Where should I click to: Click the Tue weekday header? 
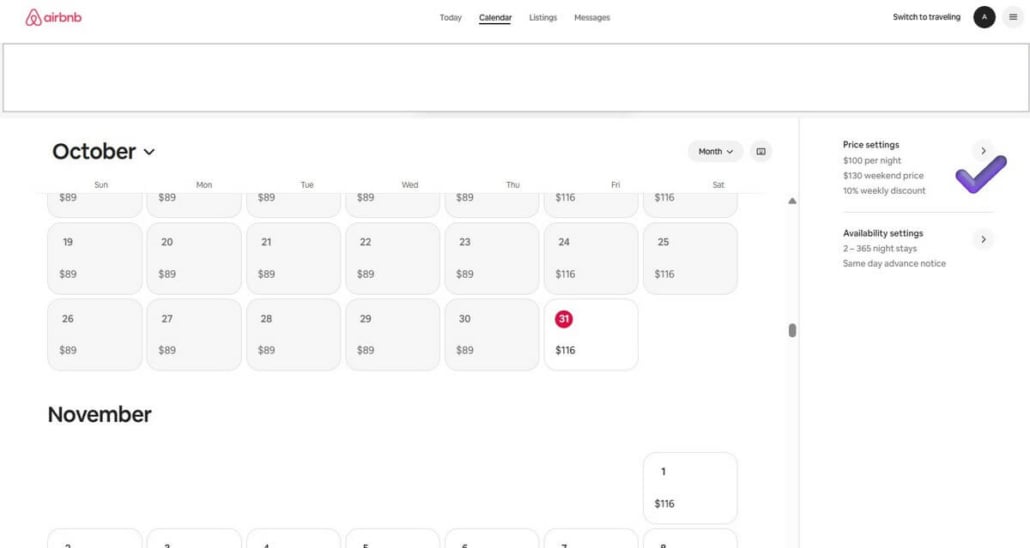pos(307,185)
